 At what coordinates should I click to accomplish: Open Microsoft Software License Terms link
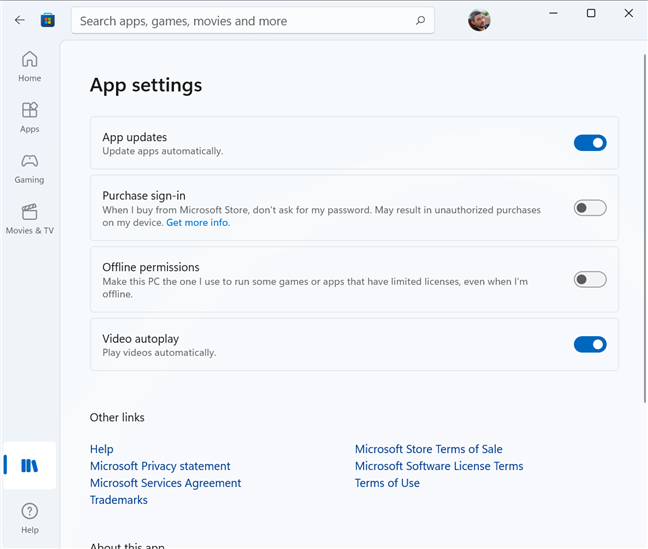coord(439,466)
